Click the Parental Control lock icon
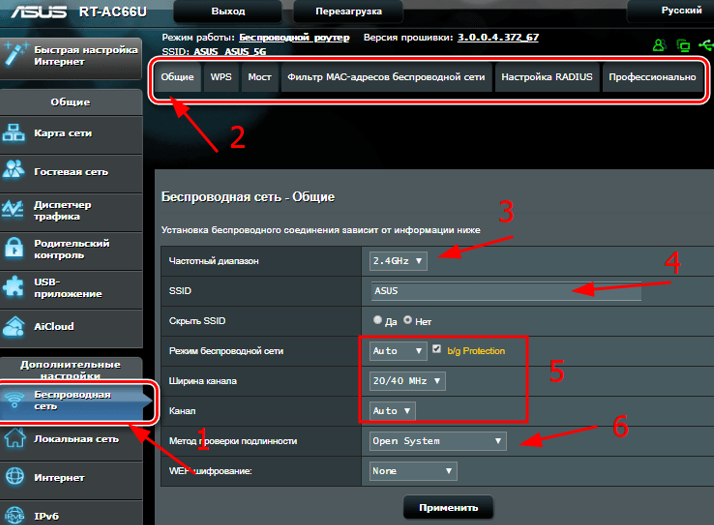The image size is (714, 525). [x=14, y=248]
